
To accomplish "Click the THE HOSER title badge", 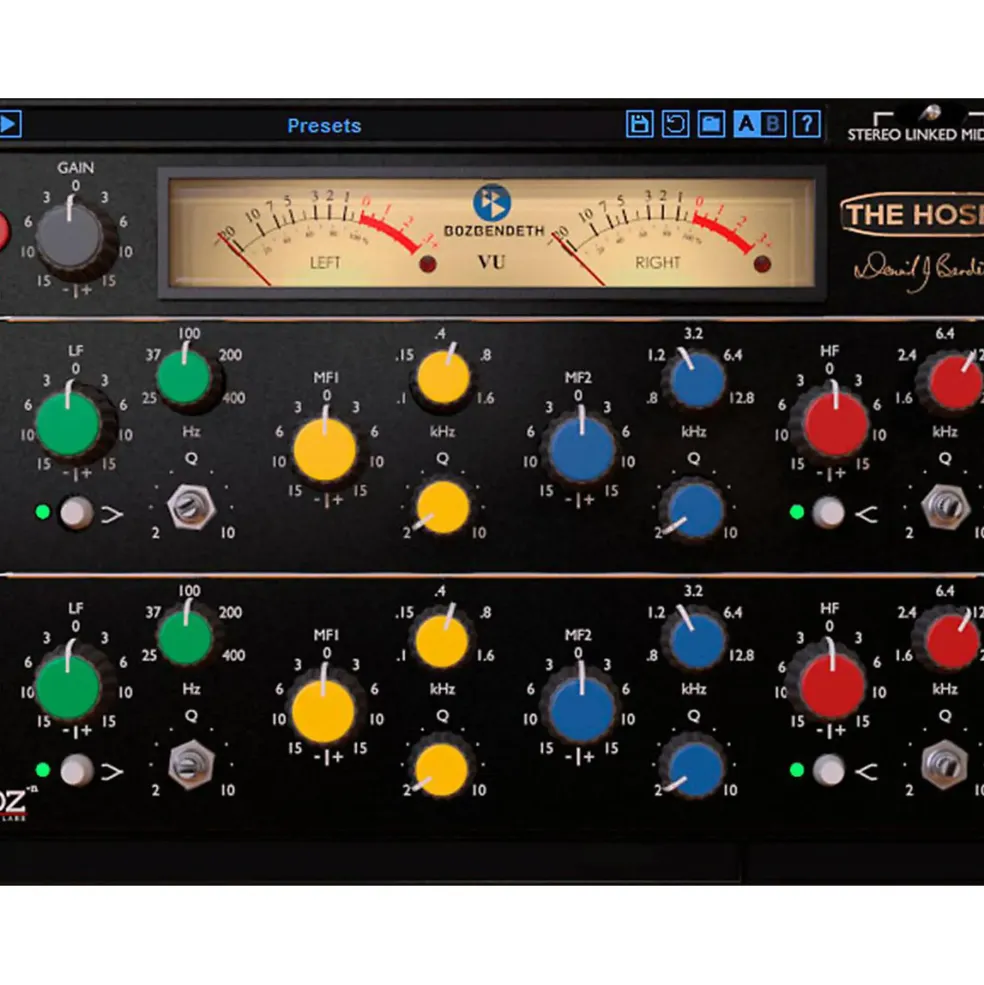I will [x=912, y=215].
